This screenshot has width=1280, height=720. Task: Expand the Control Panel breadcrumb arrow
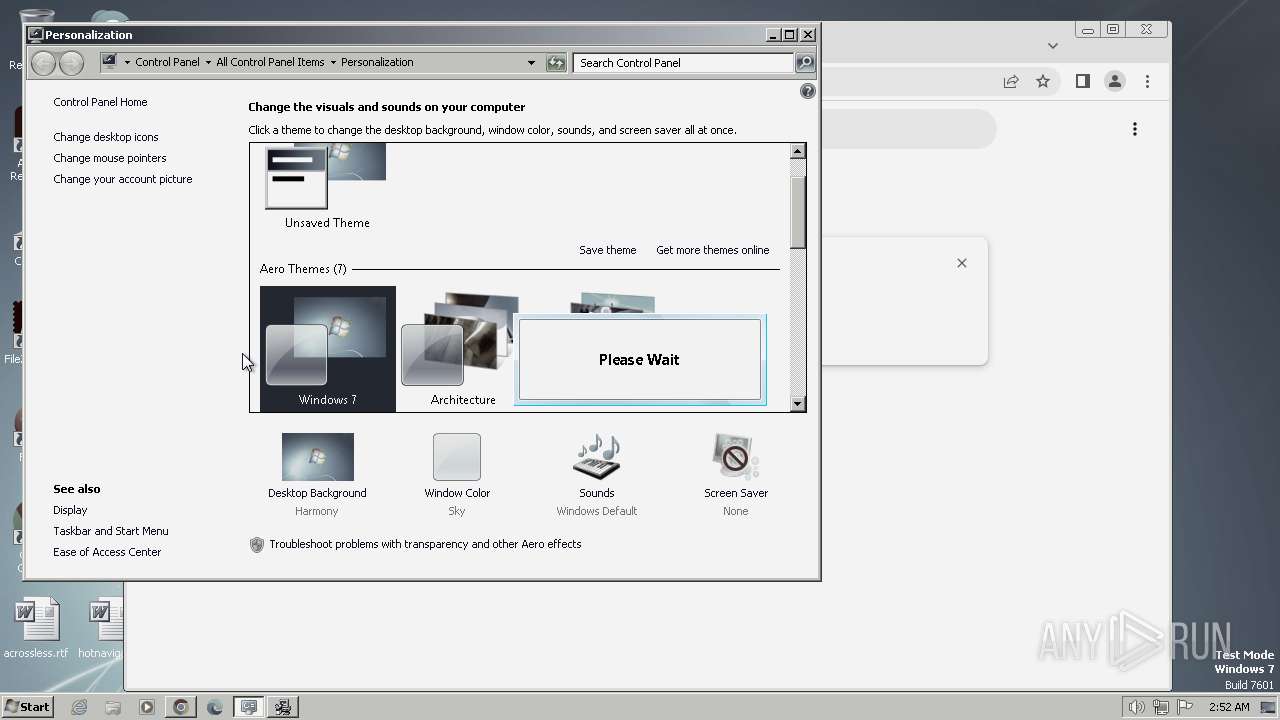pyautogui.click(x=208, y=62)
